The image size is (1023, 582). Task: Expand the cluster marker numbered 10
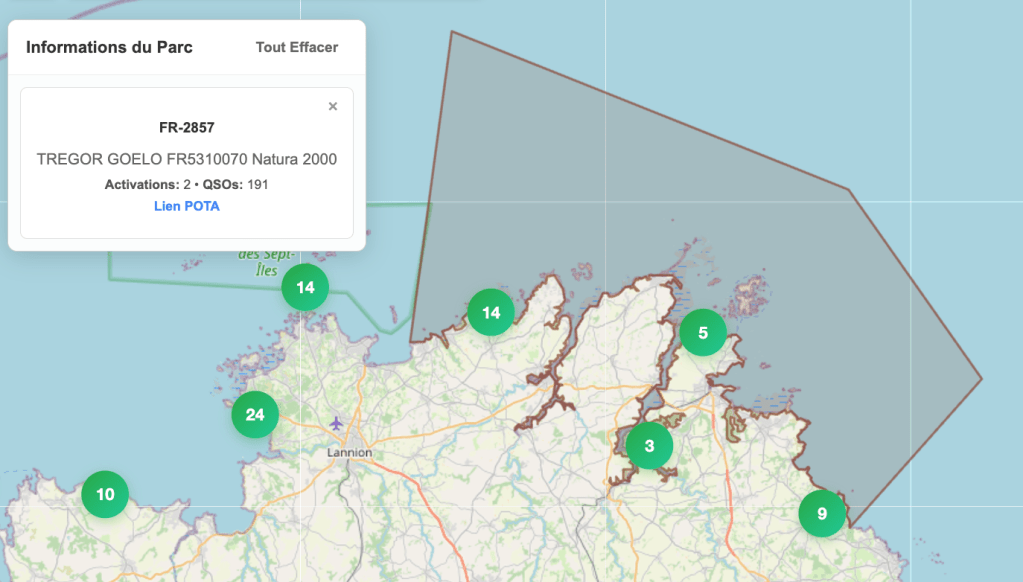[x=105, y=494]
